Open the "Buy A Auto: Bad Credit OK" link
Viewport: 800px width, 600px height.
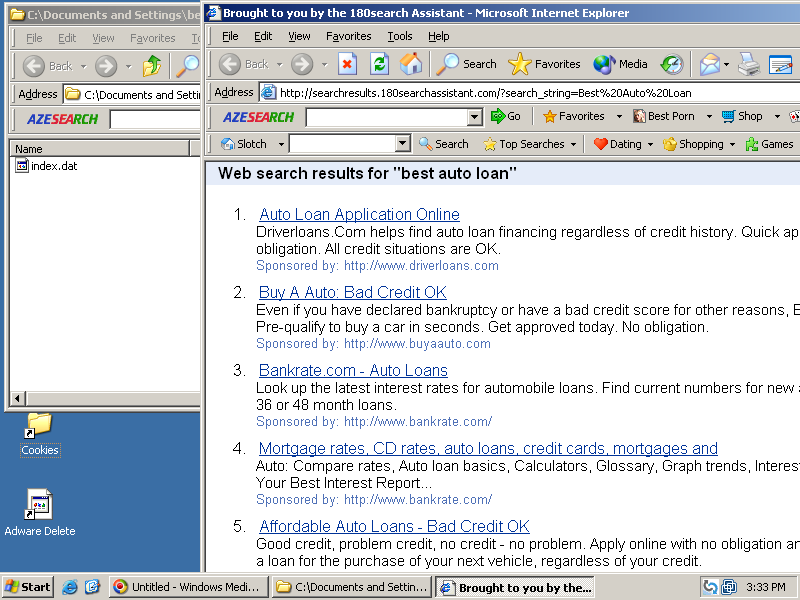pos(353,292)
